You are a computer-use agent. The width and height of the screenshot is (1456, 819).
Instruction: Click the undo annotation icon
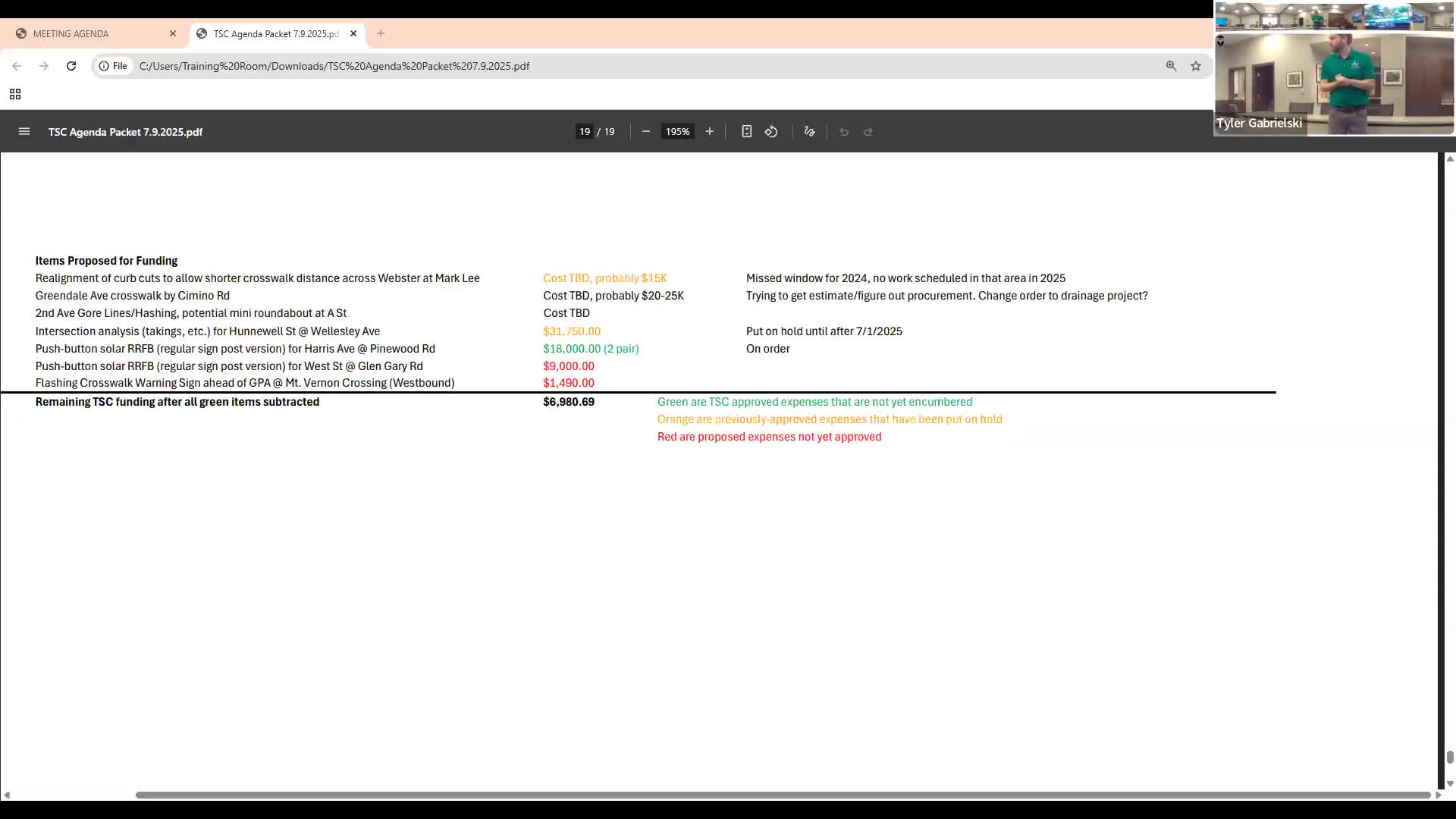click(x=844, y=132)
